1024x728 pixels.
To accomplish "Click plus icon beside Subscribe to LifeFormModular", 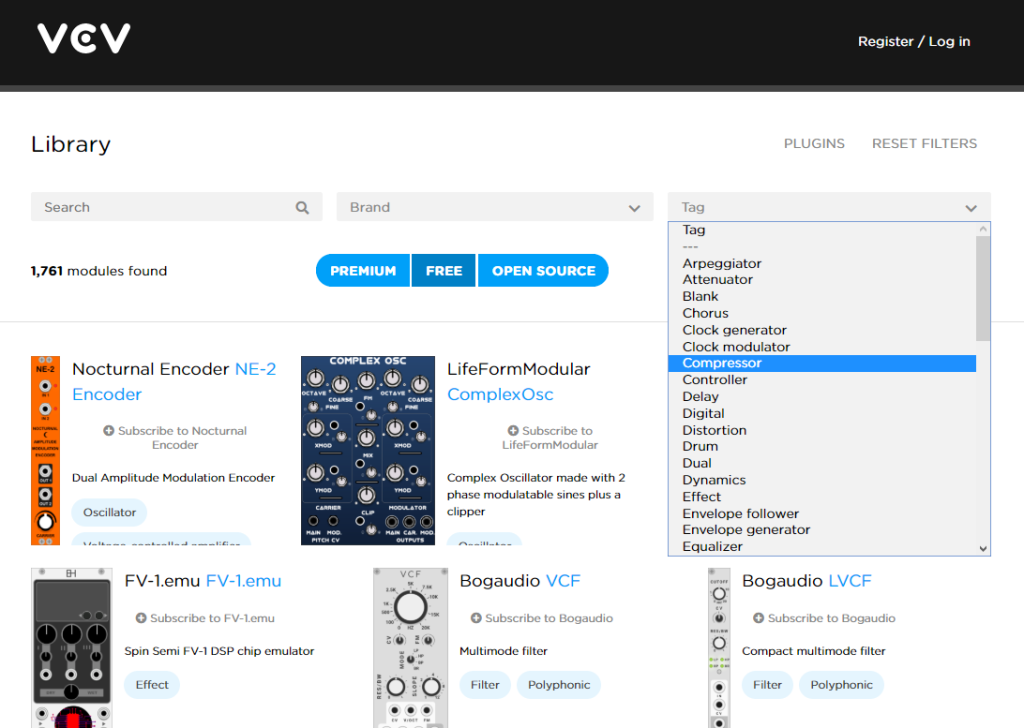I will coord(512,431).
